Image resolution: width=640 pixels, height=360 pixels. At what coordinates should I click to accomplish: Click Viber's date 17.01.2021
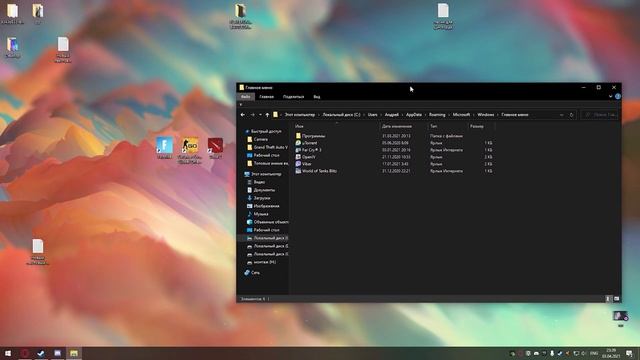tap(395, 164)
